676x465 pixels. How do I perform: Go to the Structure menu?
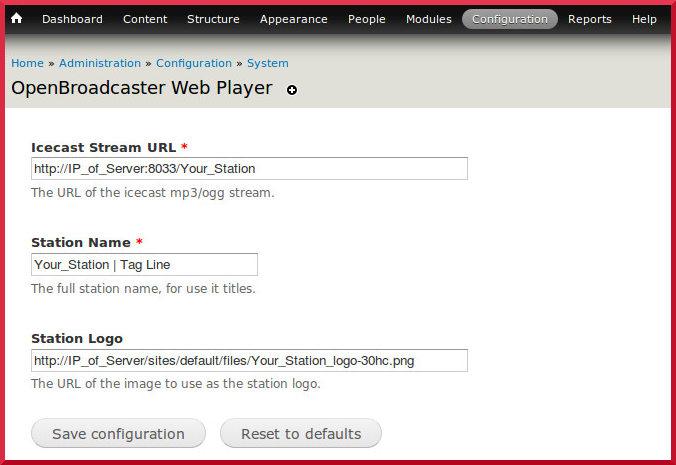(213, 19)
